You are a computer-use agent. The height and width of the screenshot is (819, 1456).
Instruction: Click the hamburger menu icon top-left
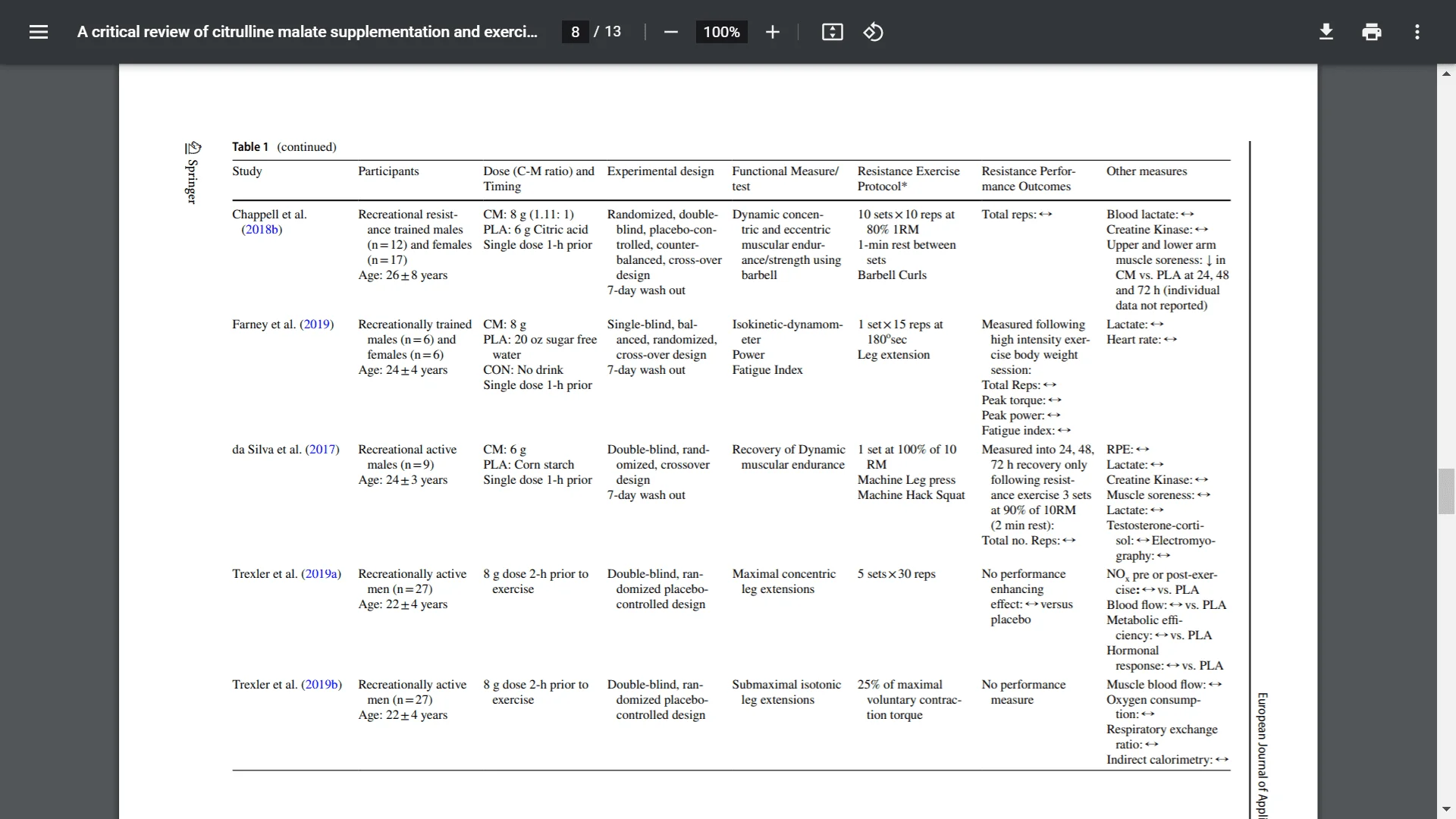(38, 31)
